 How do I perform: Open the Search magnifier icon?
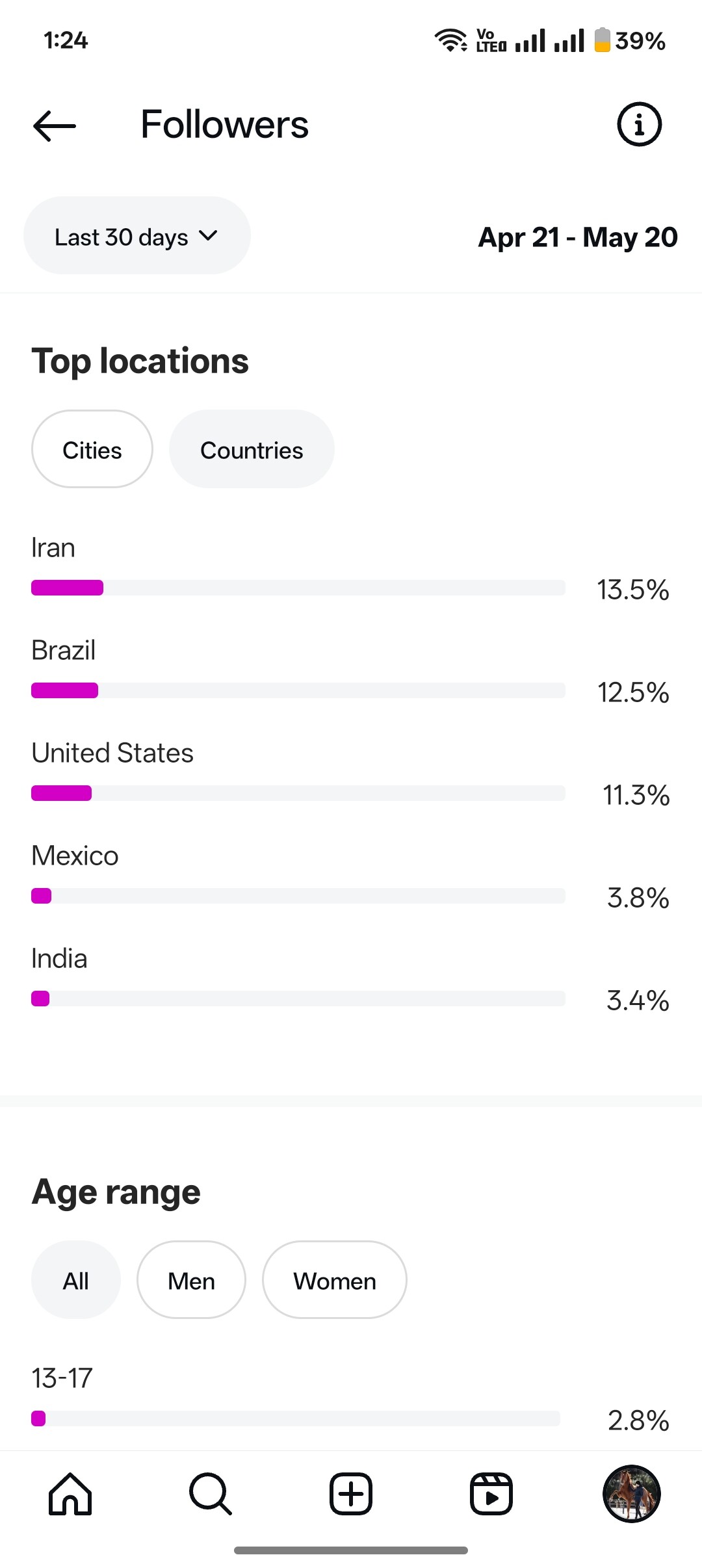coord(211,1494)
